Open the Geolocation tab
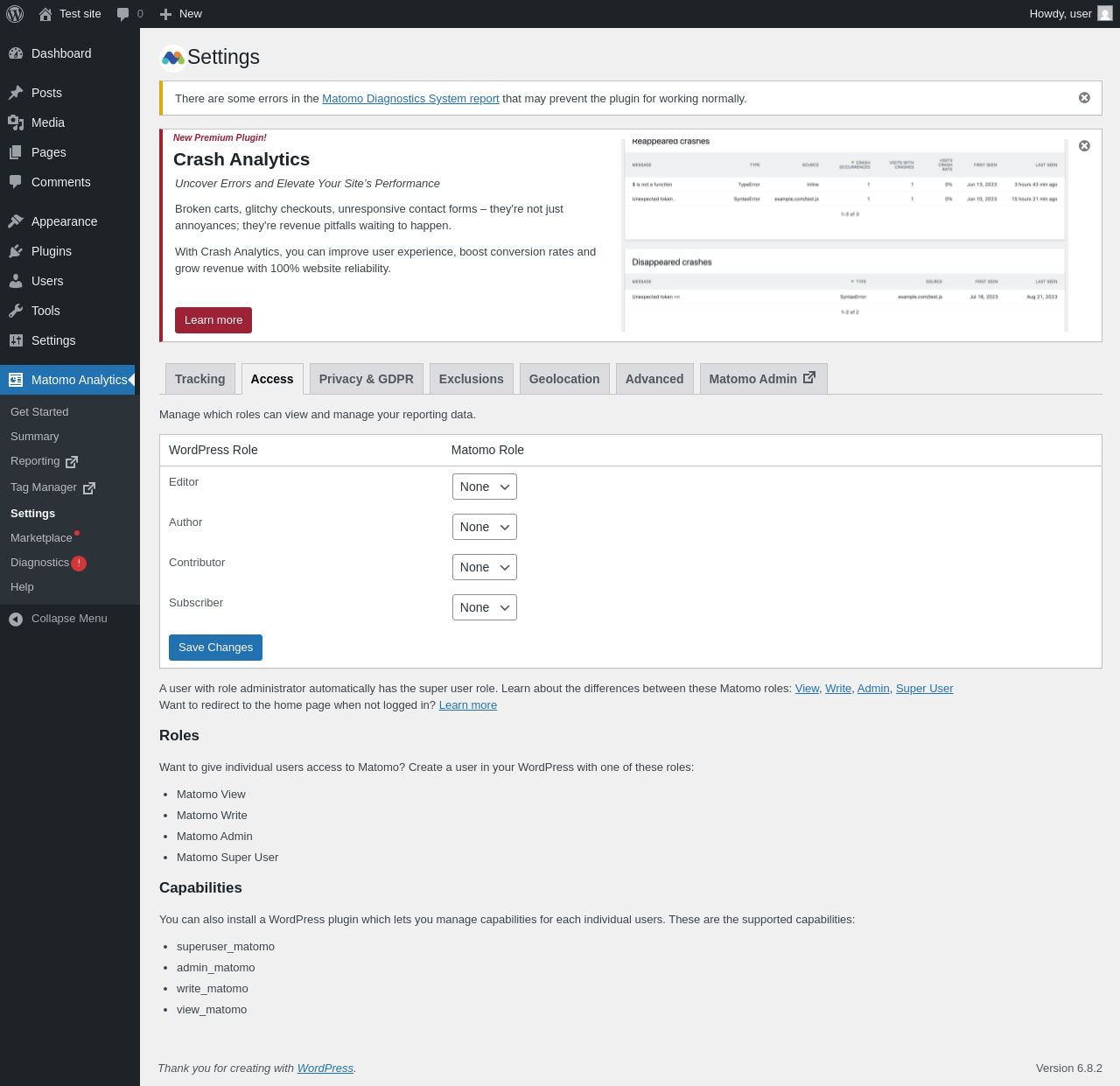This screenshot has height=1086, width=1120. pyautogui.click(x=564, y=379)
